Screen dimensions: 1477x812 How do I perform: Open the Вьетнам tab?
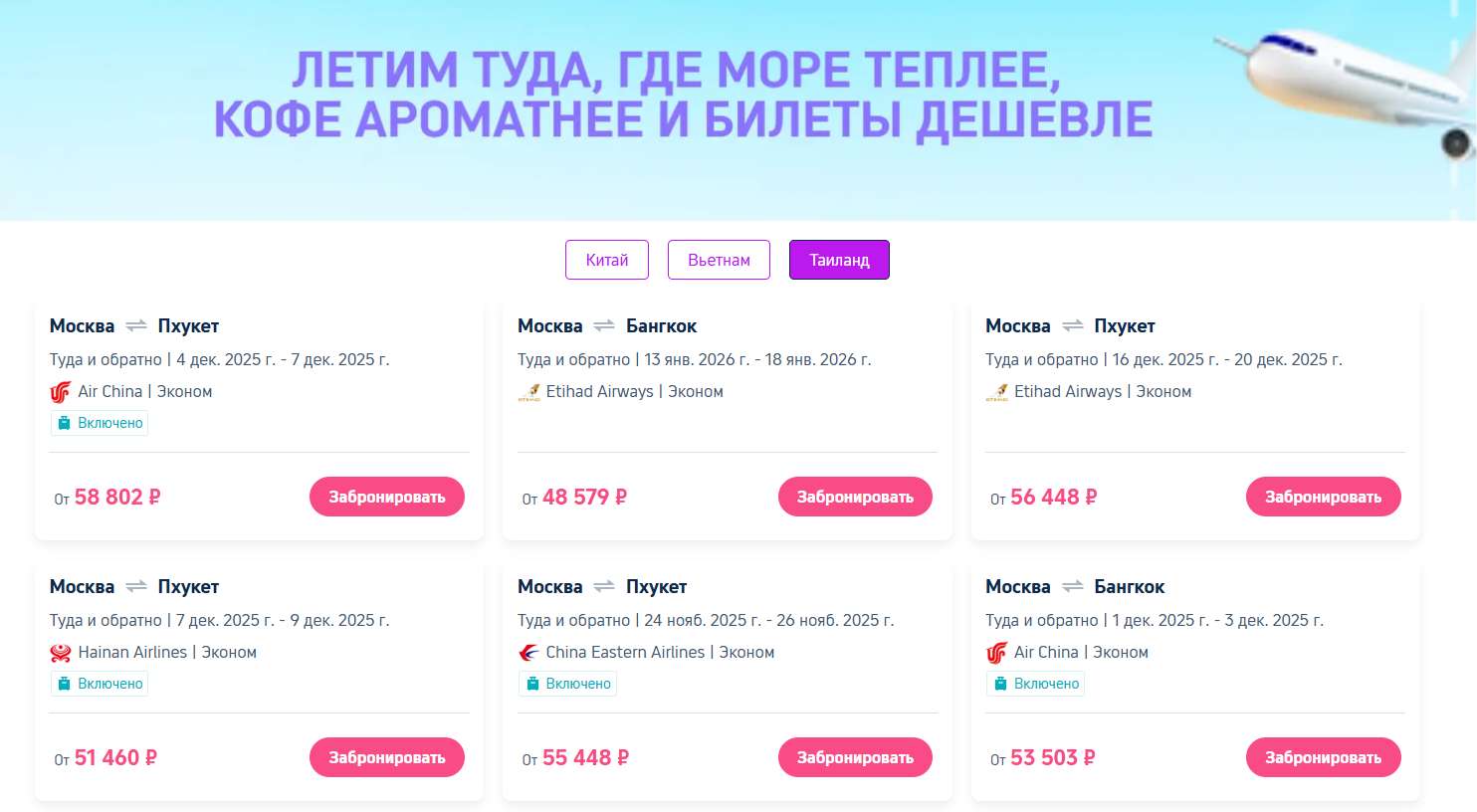719,260
